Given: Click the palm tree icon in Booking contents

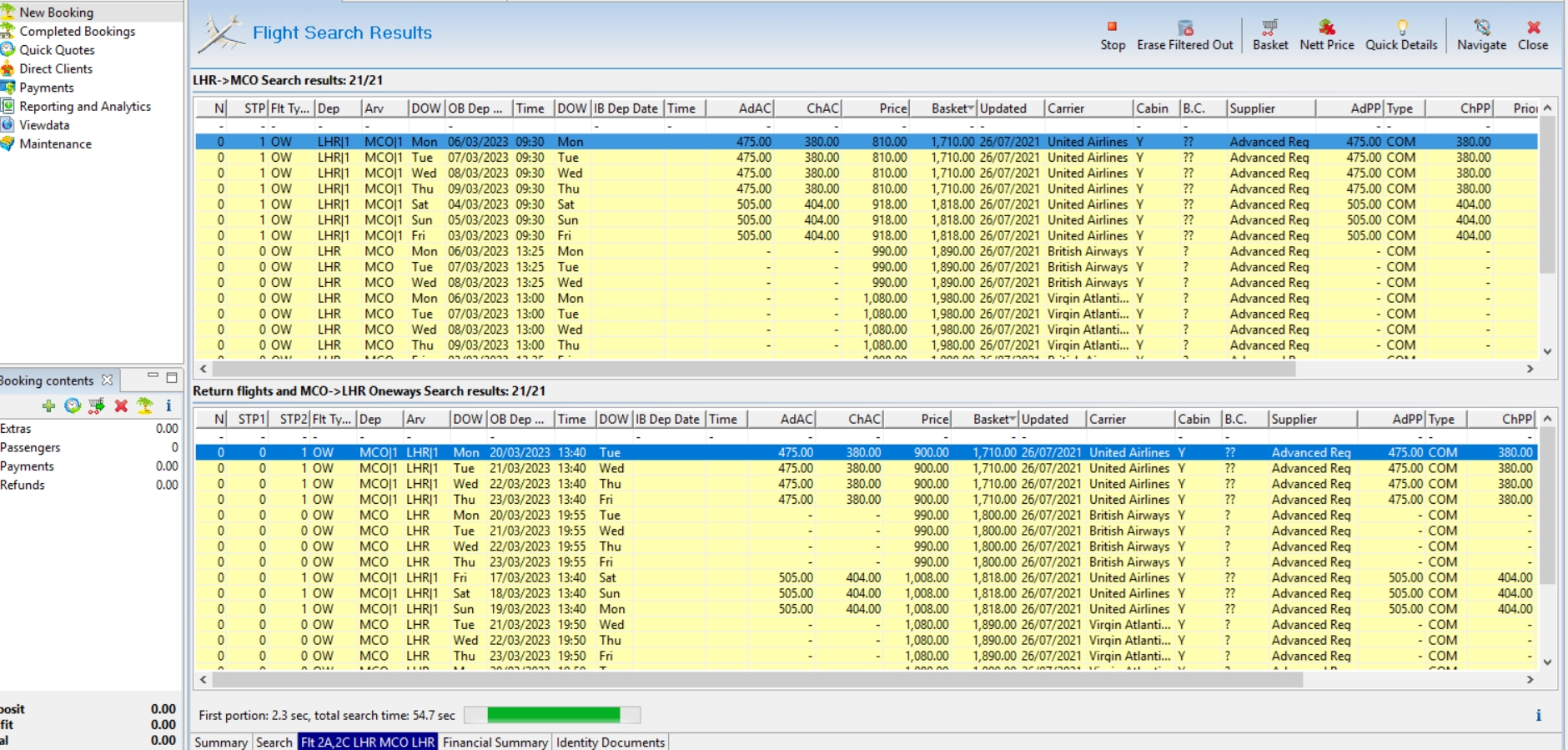Looking at the screenshot, I should 145,406.
